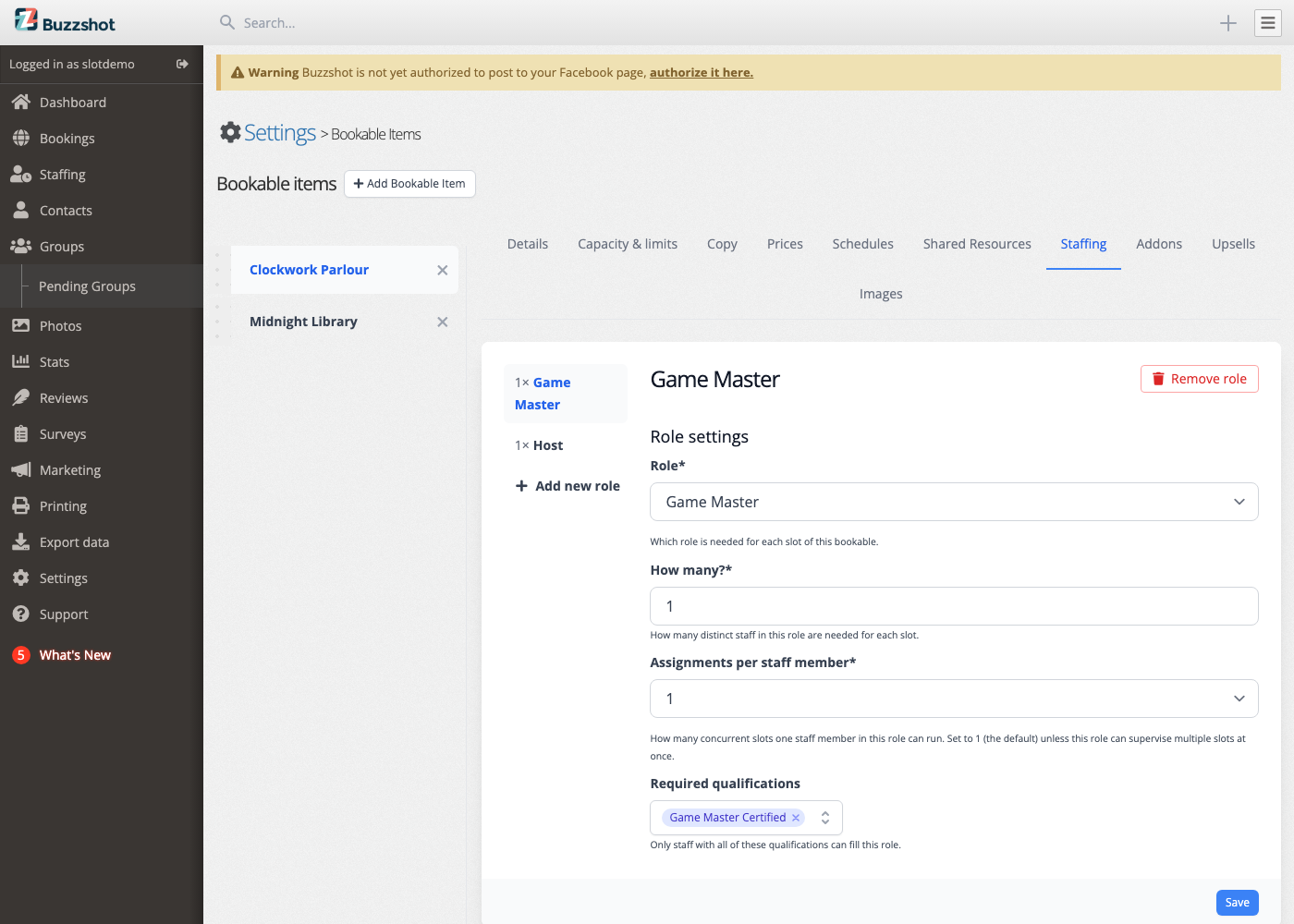Click the Dashboard home icon
Image resolution: width=1294 pixels, height=924 pixels.
pyautogui.click(x=20, y=102)
